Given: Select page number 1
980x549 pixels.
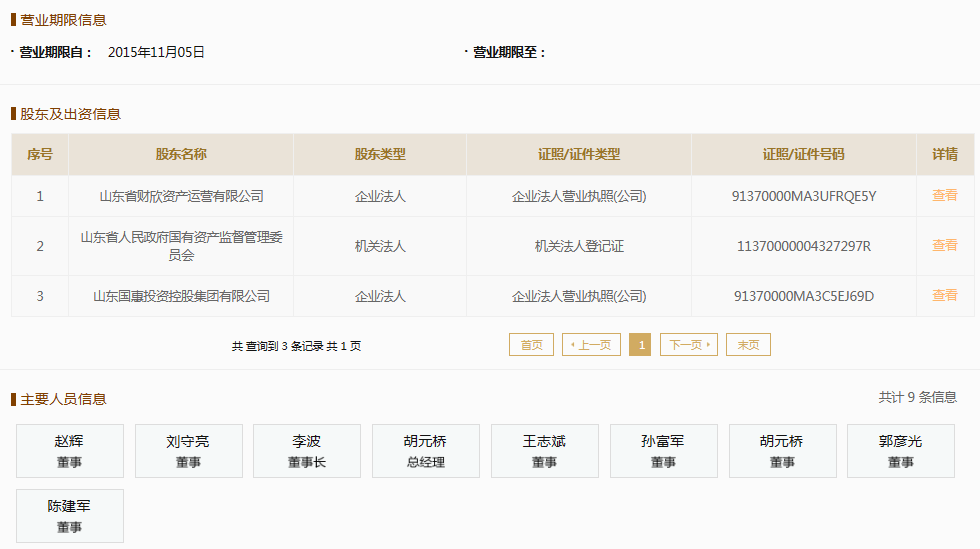Looking at the screenshot, I should (640, 345).
